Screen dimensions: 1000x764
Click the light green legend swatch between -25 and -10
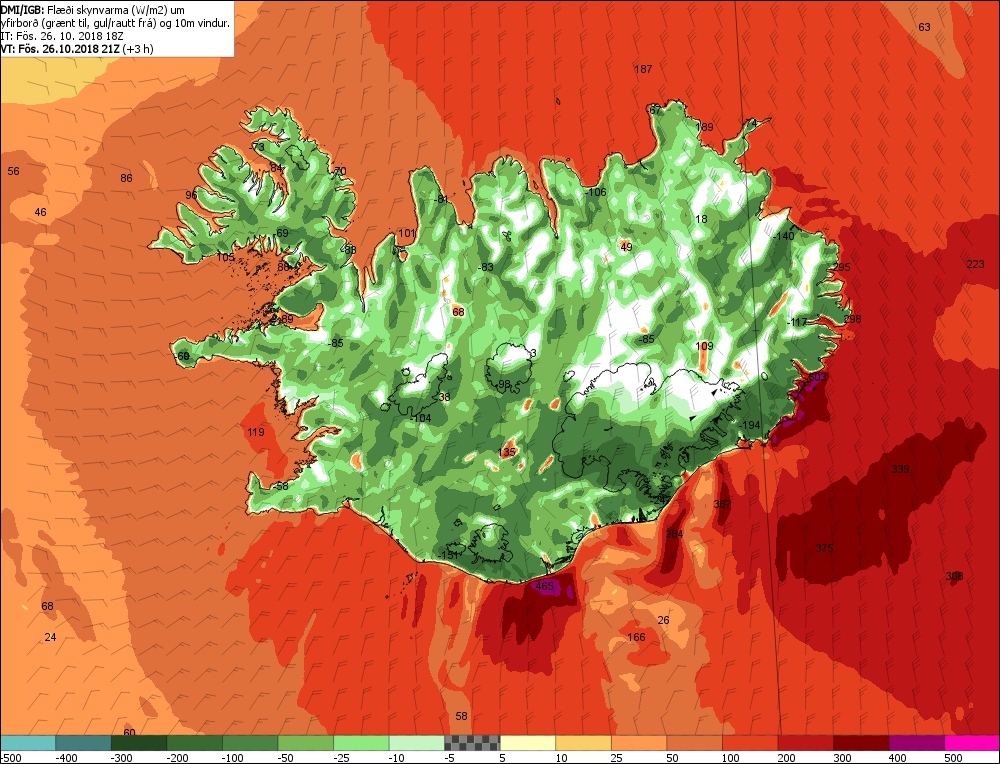pos(361,743)
